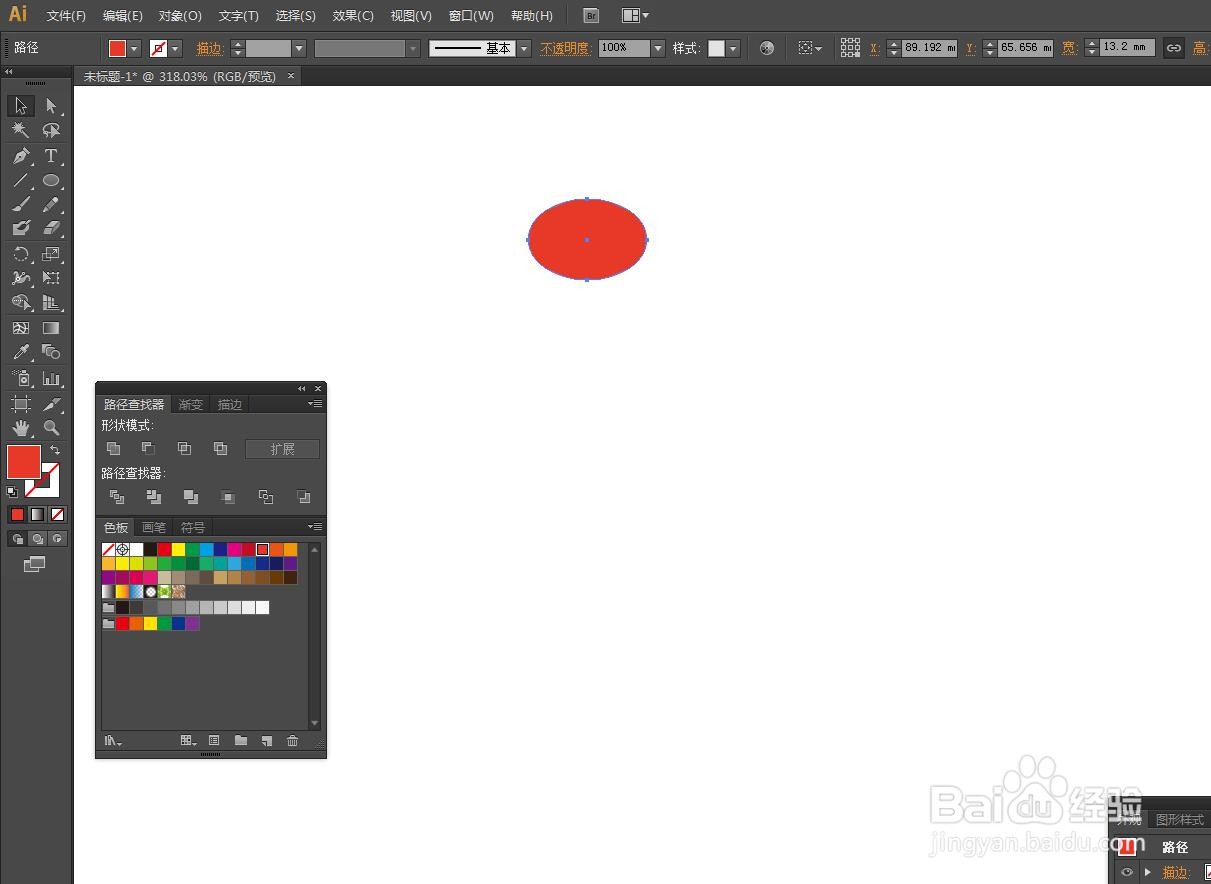Open Pathfinder panel flyout menu
This screenshot has width=1211, height=884.
pos(315,404)
